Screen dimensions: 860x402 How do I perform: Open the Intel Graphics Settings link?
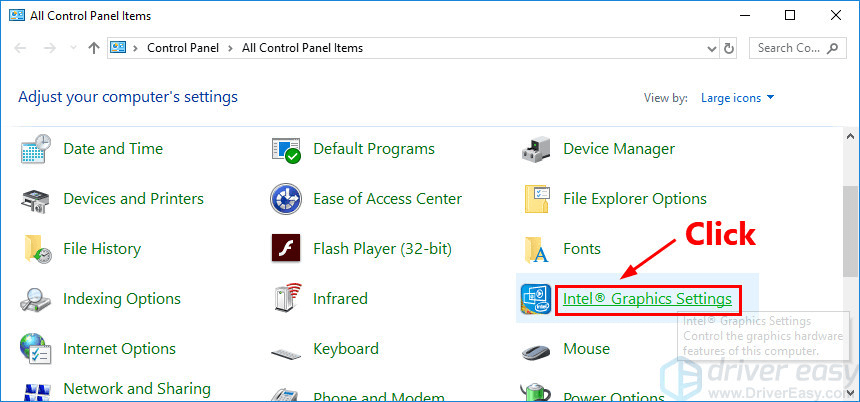(647, 299)
